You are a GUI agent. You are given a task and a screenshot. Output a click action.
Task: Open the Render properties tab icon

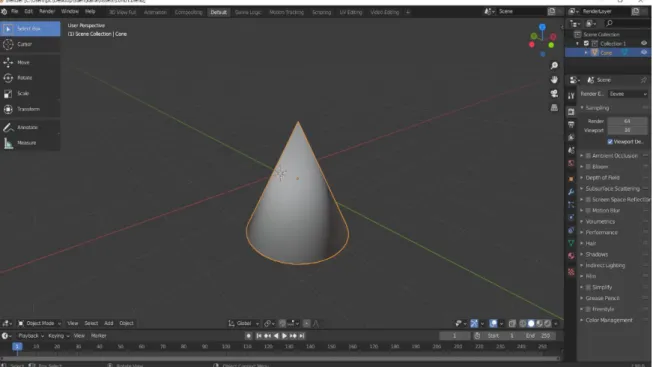(571, 112)
